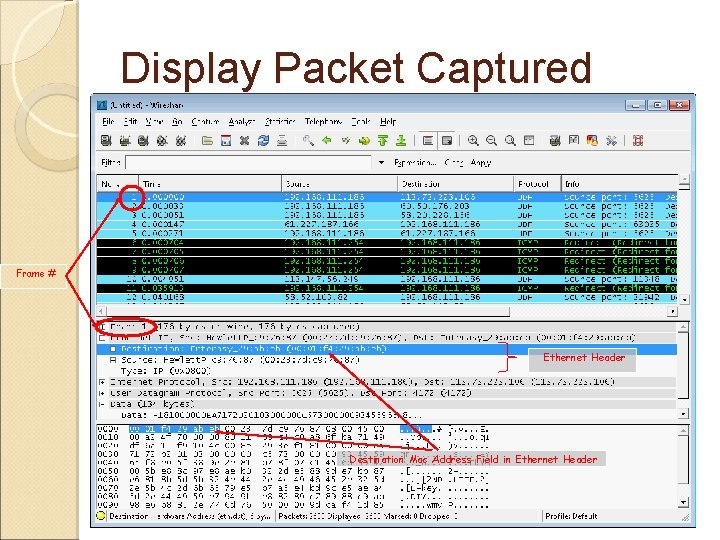Select the packet row at time 0.040183
Viewport: 720px width, 540px height.
pyautogui.click(x=387, y=298)
